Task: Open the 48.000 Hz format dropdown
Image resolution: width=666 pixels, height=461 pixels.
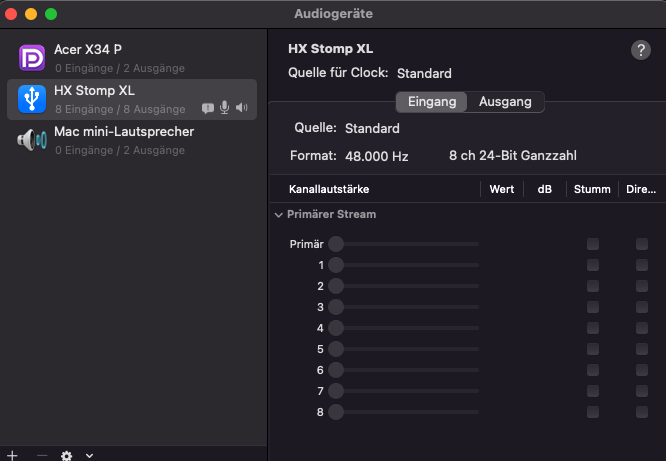Action: pos(377,156)
